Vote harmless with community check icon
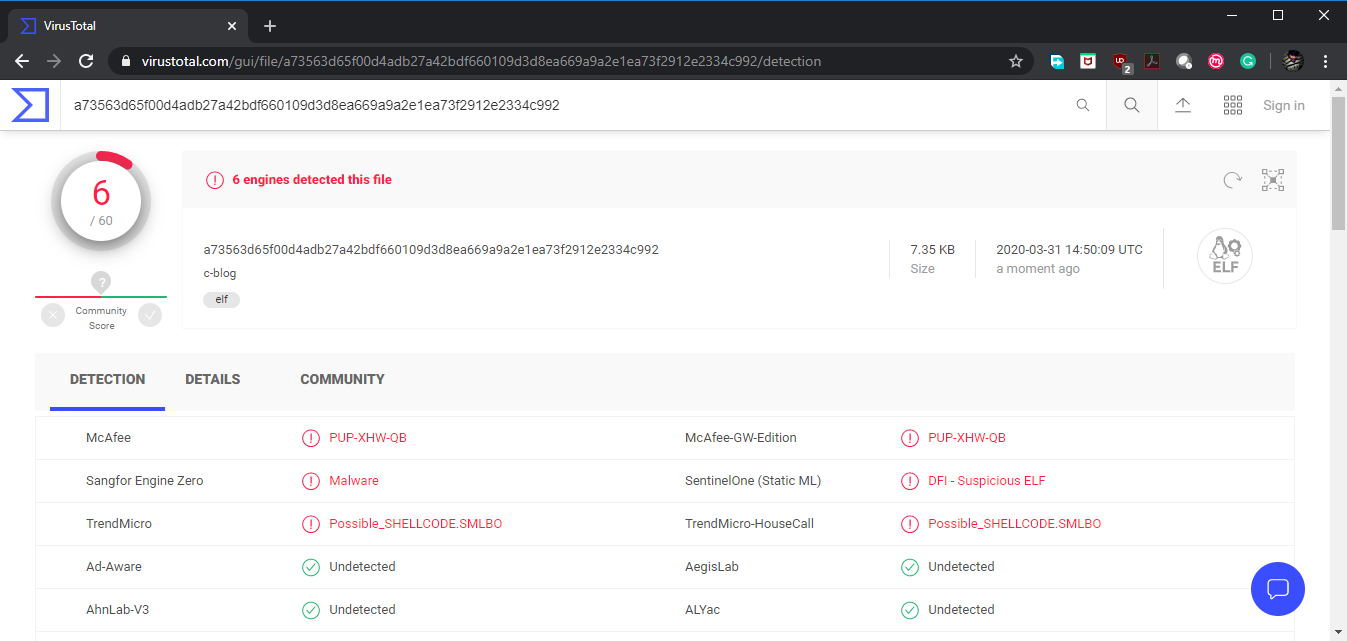 coord(150,315)
